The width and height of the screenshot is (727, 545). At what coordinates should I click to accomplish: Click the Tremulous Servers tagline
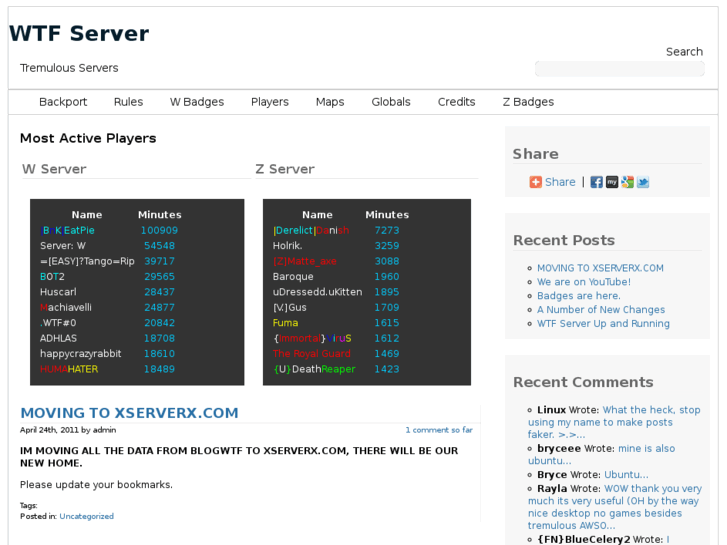69,68
